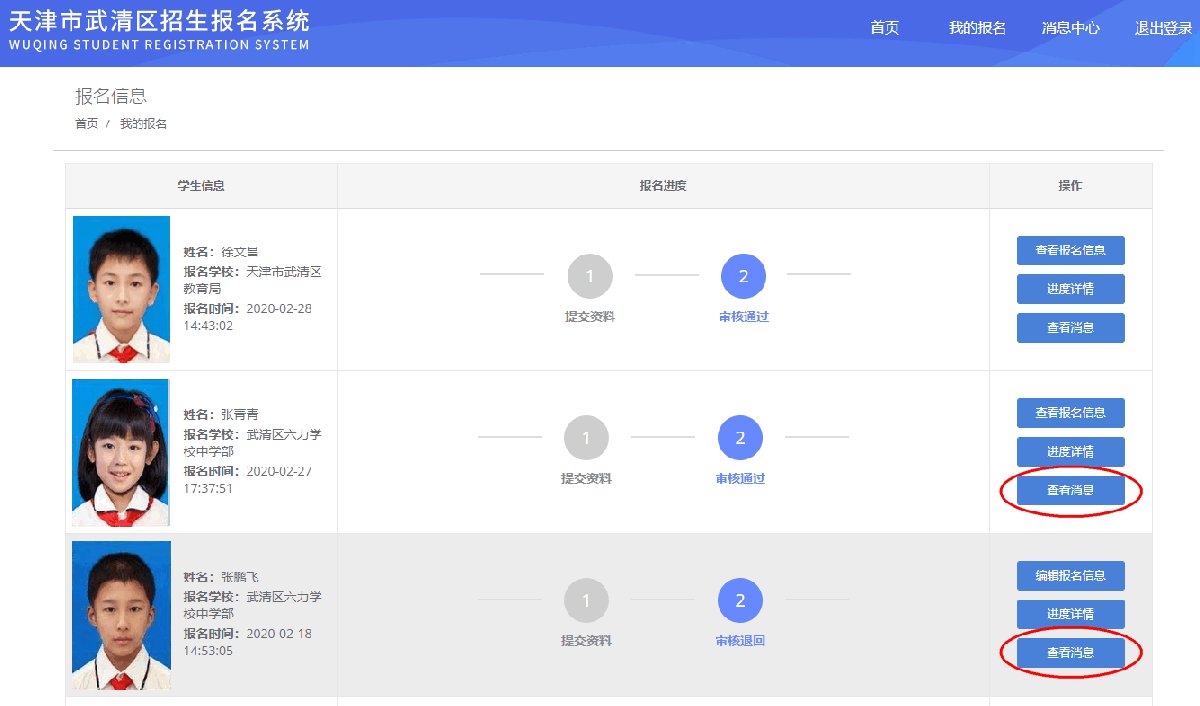
Task: Click third student's photo thumbnail
Action: click(121, 615)
